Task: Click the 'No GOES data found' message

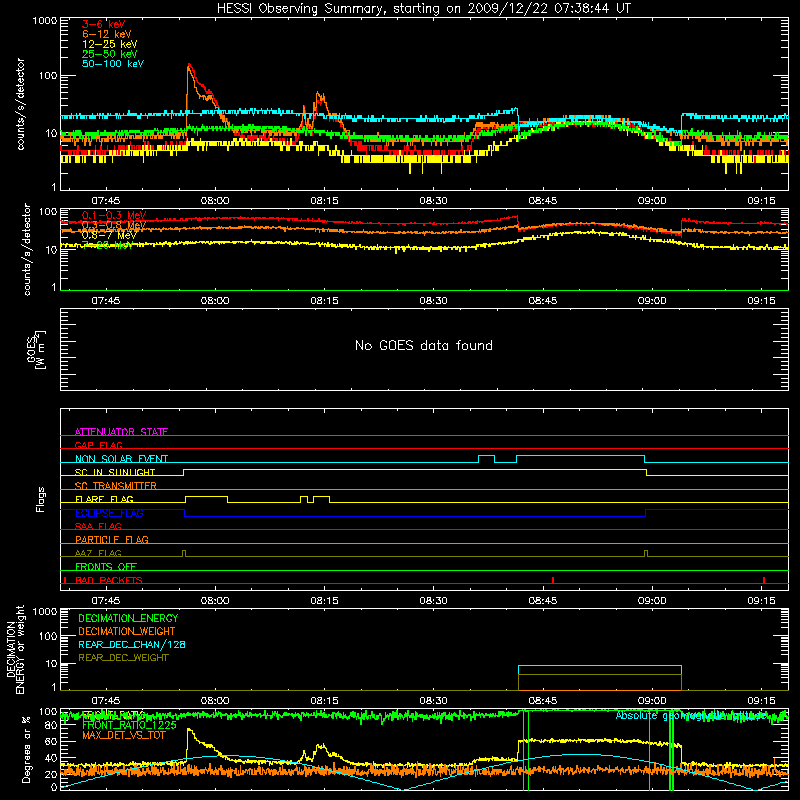Action: point(424,345)
